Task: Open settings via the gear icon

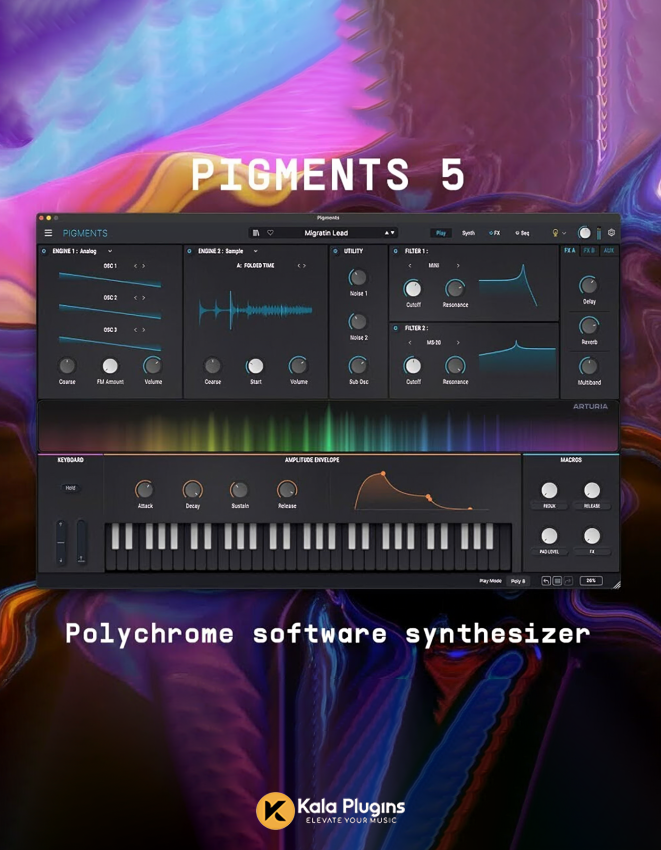Action: coord(611,233)
